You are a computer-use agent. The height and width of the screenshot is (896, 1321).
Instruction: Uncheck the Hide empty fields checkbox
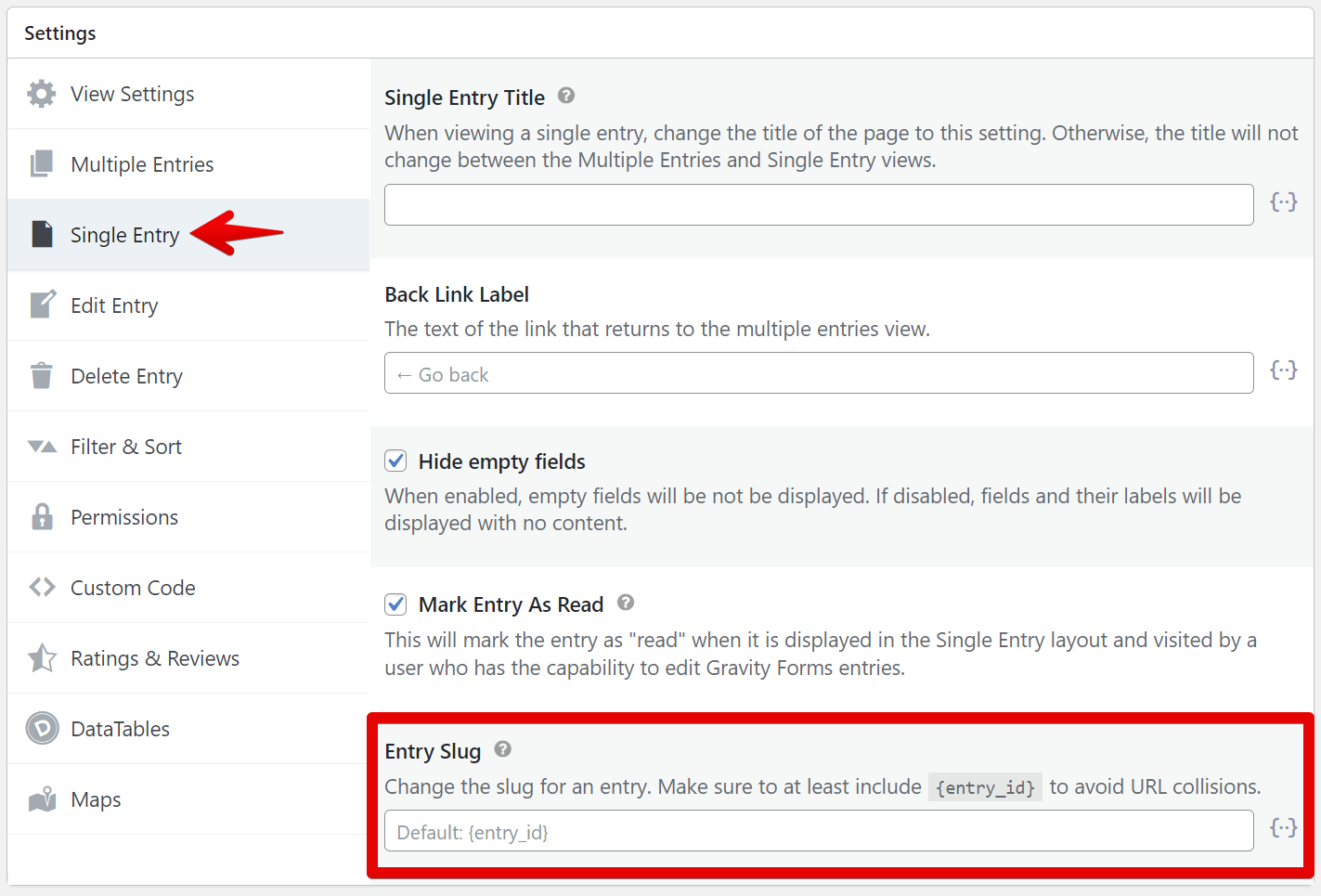pos(395,461)
